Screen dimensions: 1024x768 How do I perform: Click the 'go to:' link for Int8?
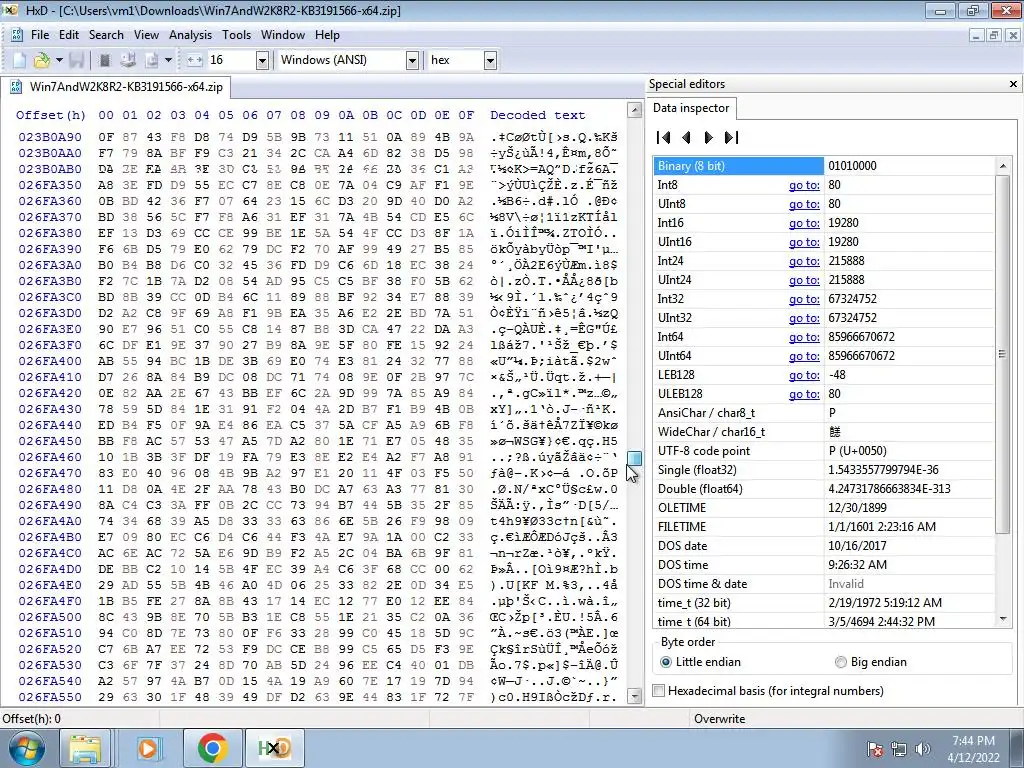pos(804,185)
